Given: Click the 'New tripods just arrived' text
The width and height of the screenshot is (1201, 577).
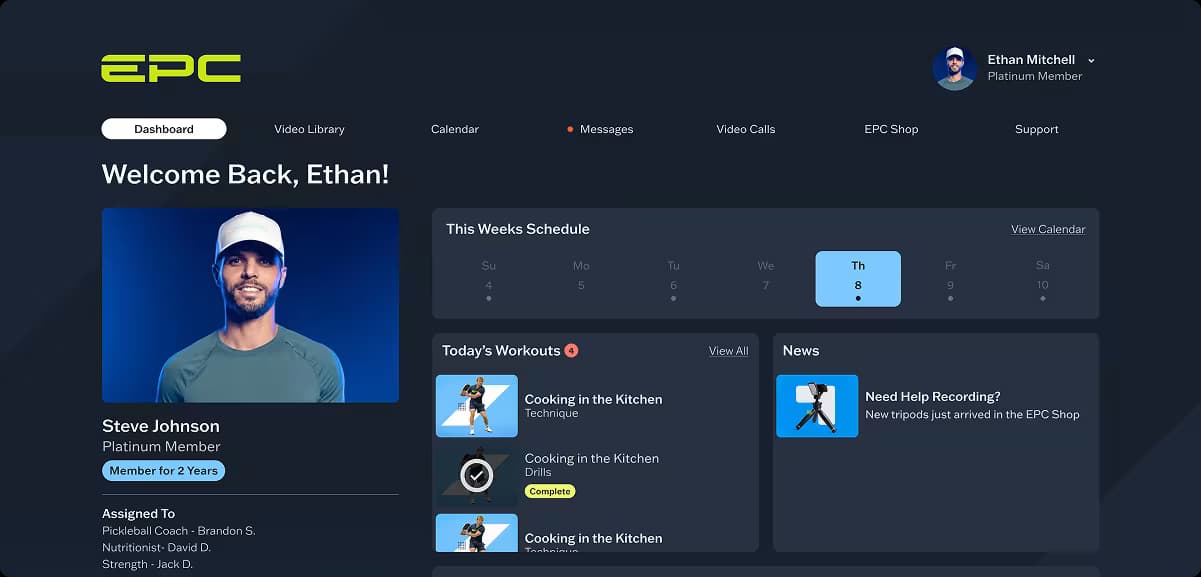Looking at the screenshot, I should 972,414.
